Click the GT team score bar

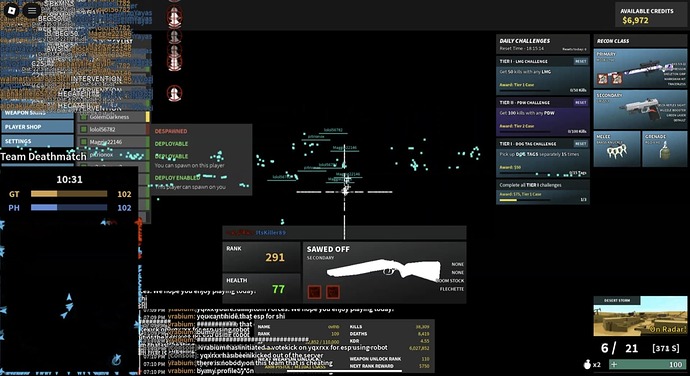(69, 194)
